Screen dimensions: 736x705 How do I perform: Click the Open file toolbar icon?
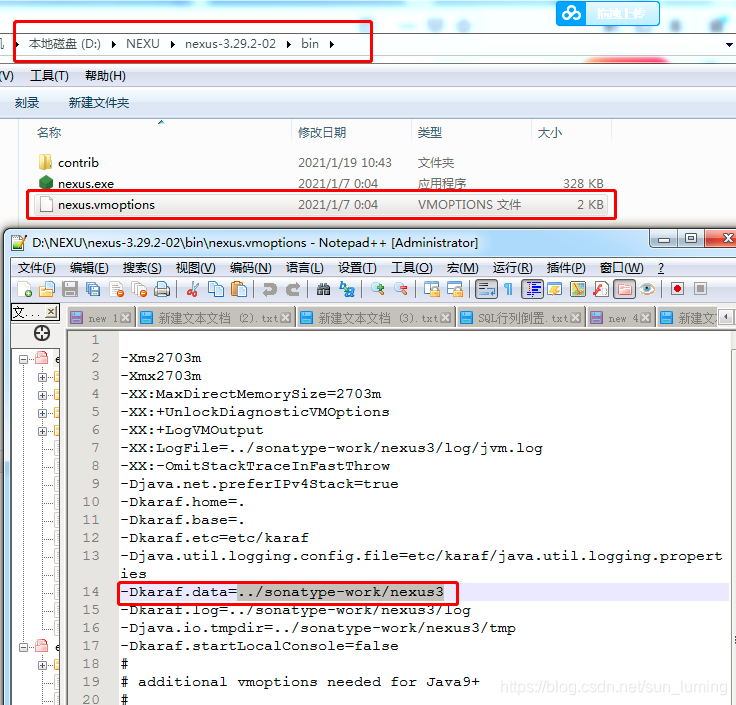pos(46,289)
